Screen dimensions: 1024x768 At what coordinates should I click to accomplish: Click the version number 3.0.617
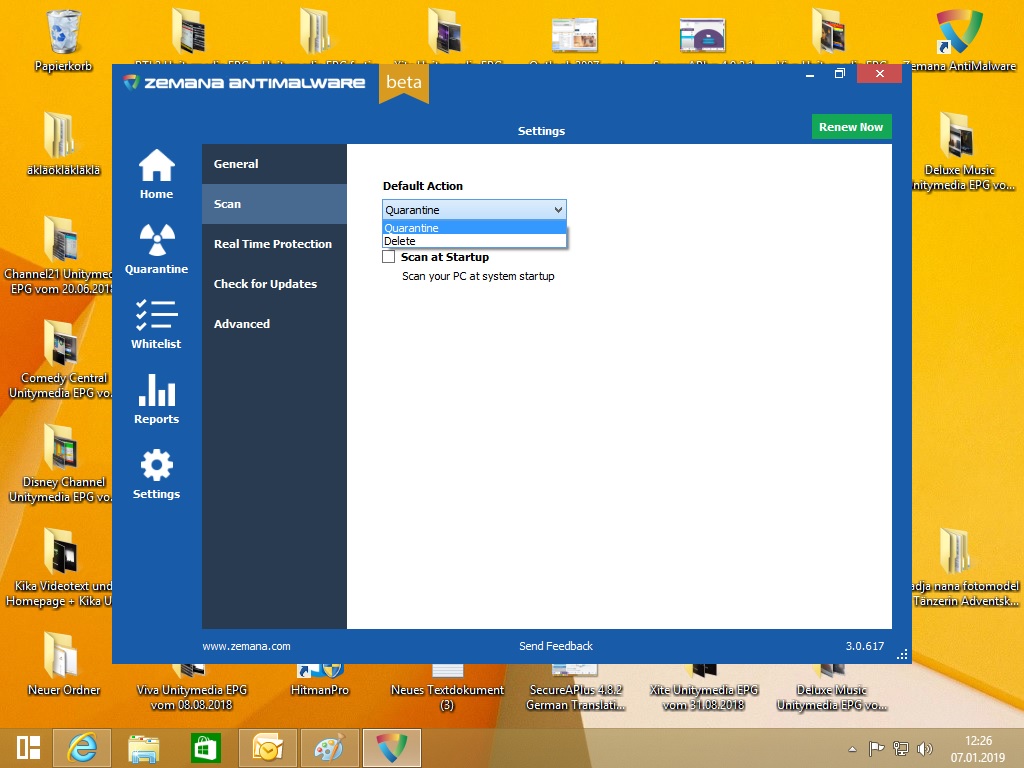[x=865, y=646]
